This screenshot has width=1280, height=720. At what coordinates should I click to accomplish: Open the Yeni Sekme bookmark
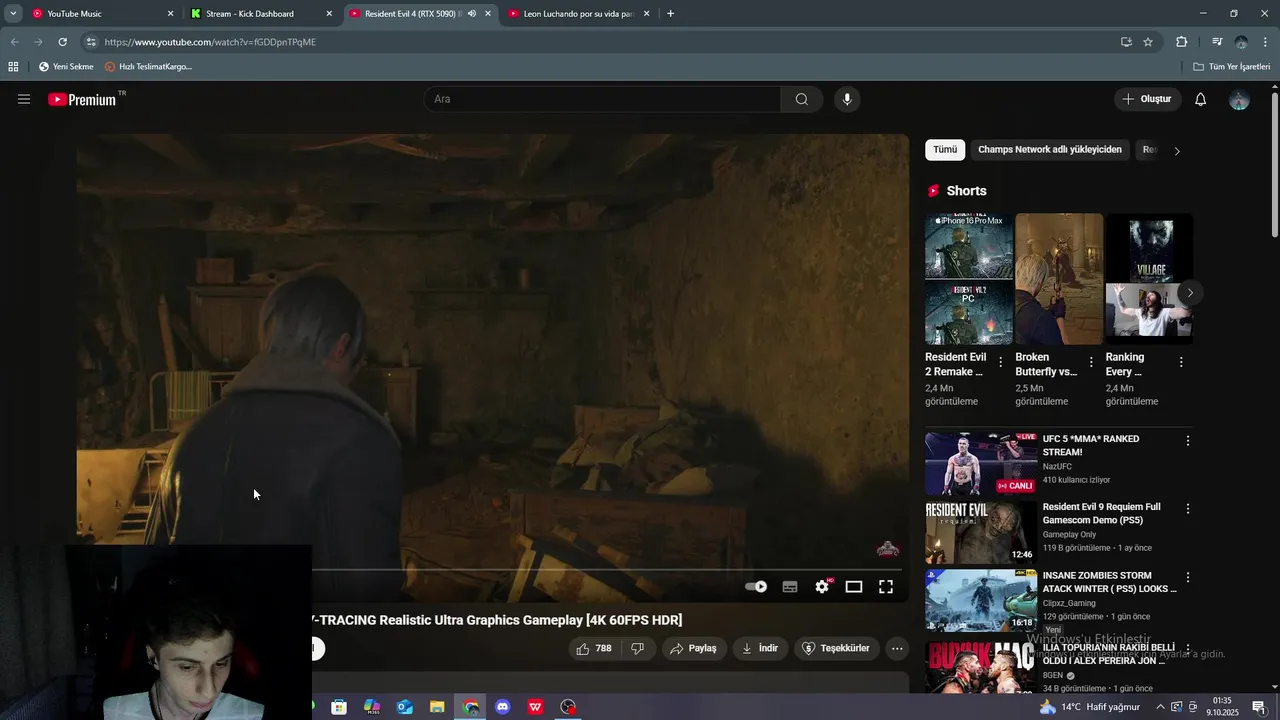pos(66,67)
